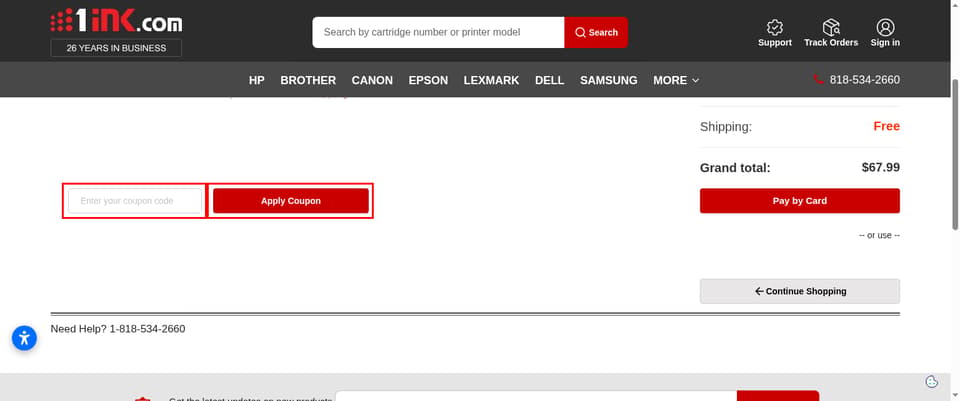Viewport: 960px width, 401px height.
Task: Open the DELL menu
Action: point(549,80)
